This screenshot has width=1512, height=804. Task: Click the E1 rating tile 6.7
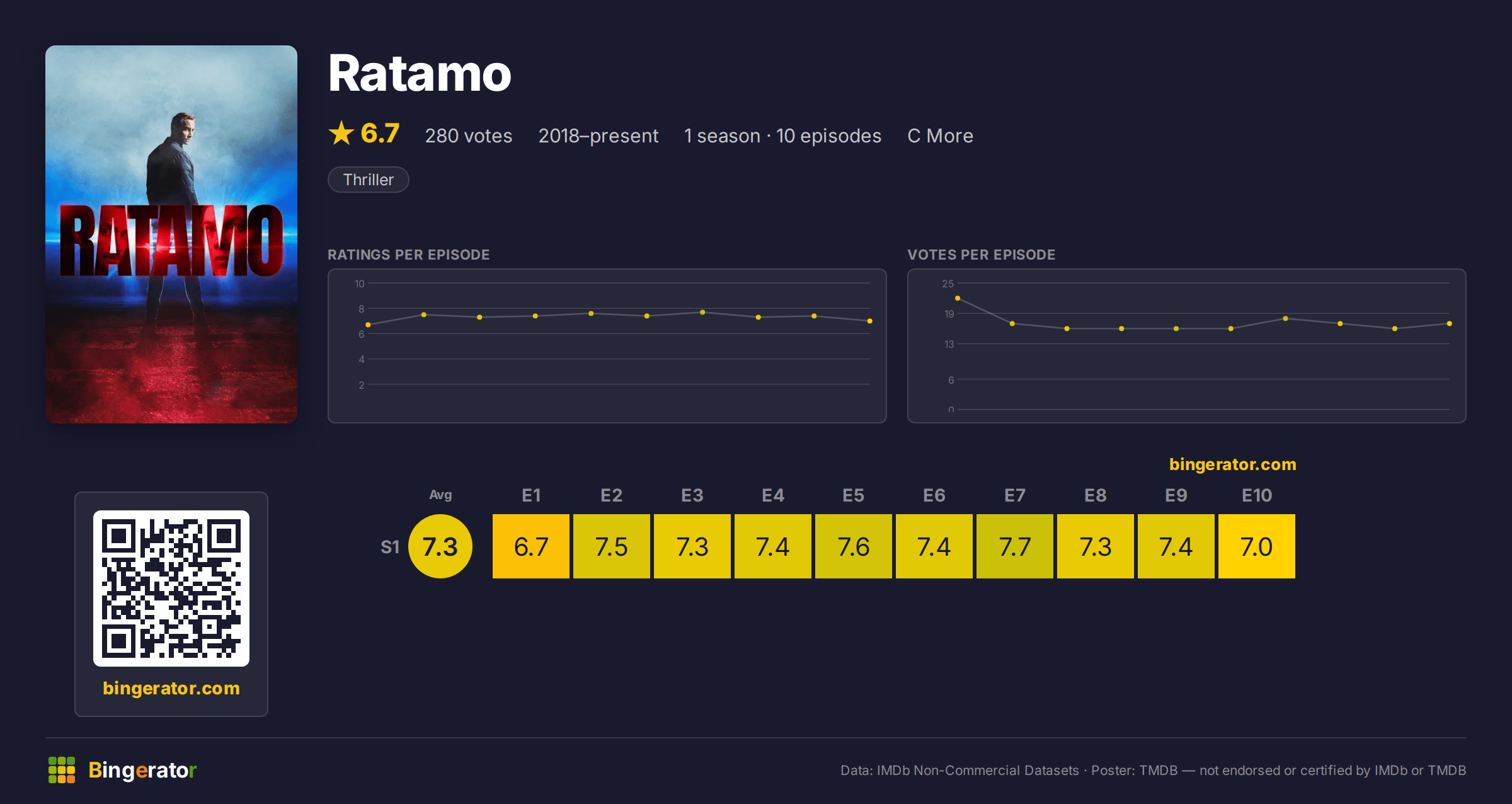(531, 546)
